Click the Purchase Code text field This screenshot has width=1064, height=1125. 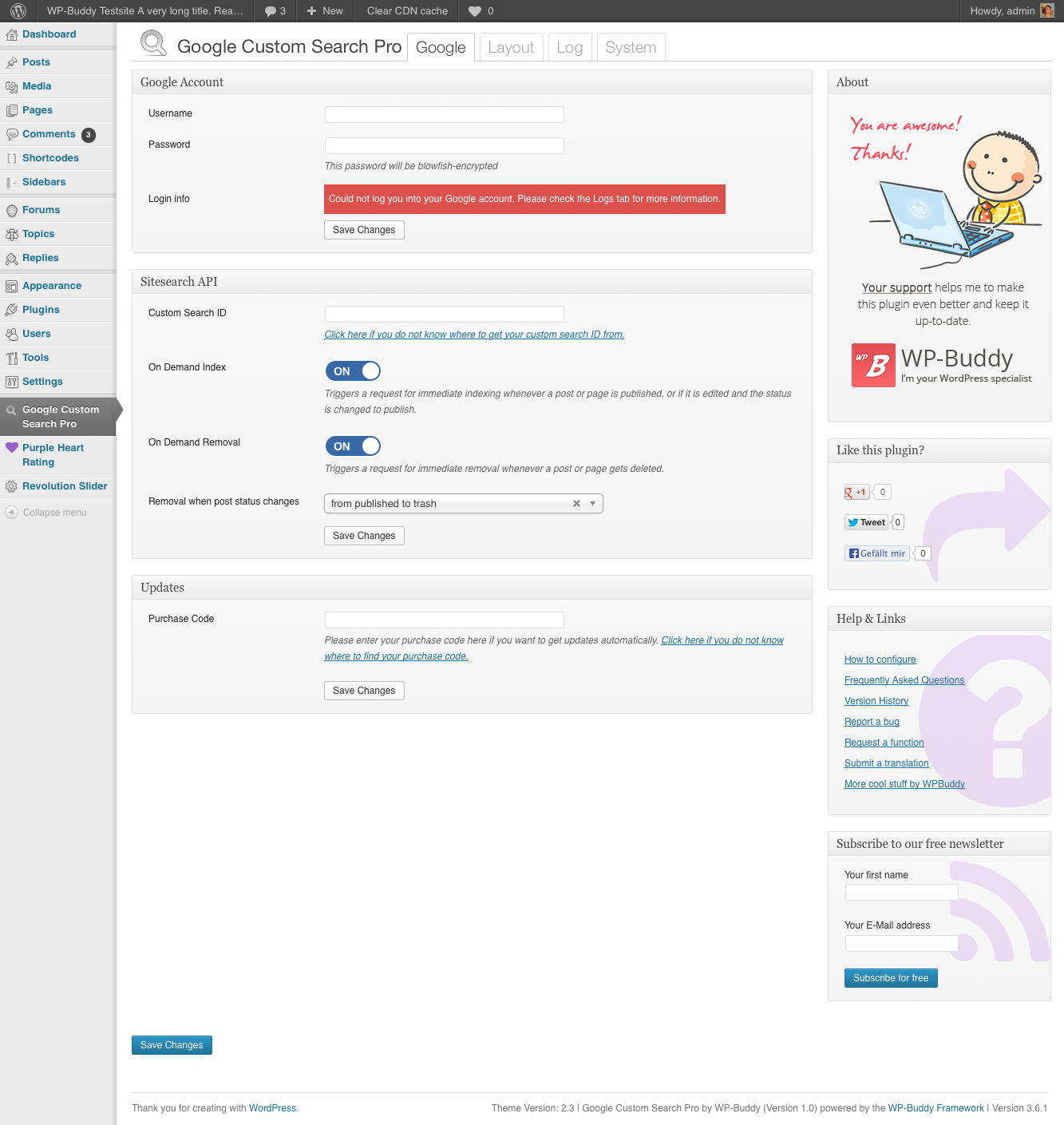444,620
